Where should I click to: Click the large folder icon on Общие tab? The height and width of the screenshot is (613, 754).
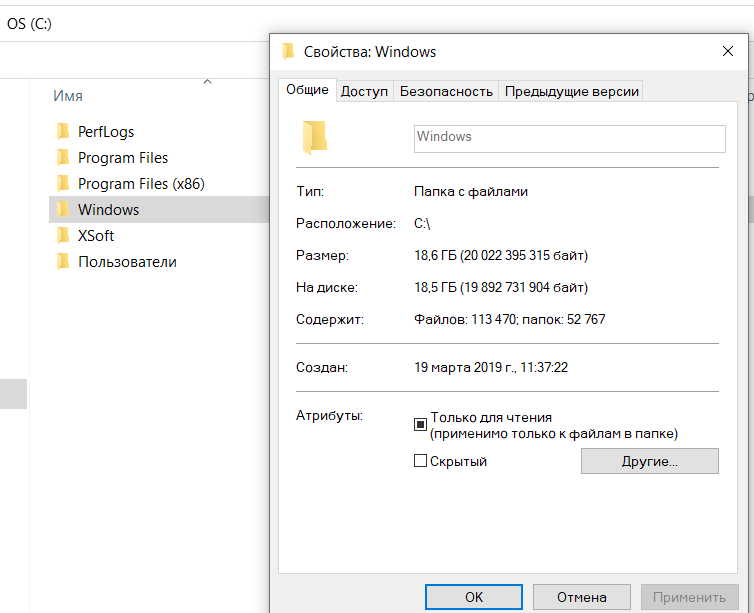tap(315, 138)
